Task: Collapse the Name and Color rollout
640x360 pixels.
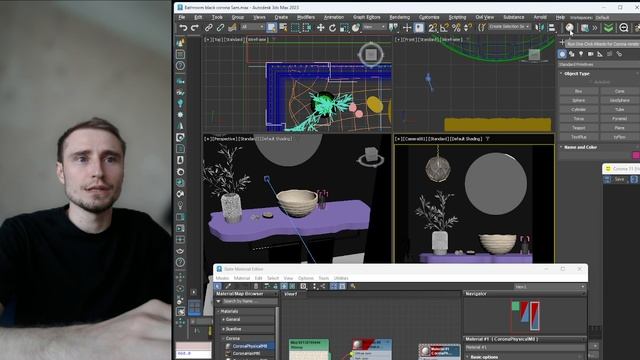Action: 580,147
